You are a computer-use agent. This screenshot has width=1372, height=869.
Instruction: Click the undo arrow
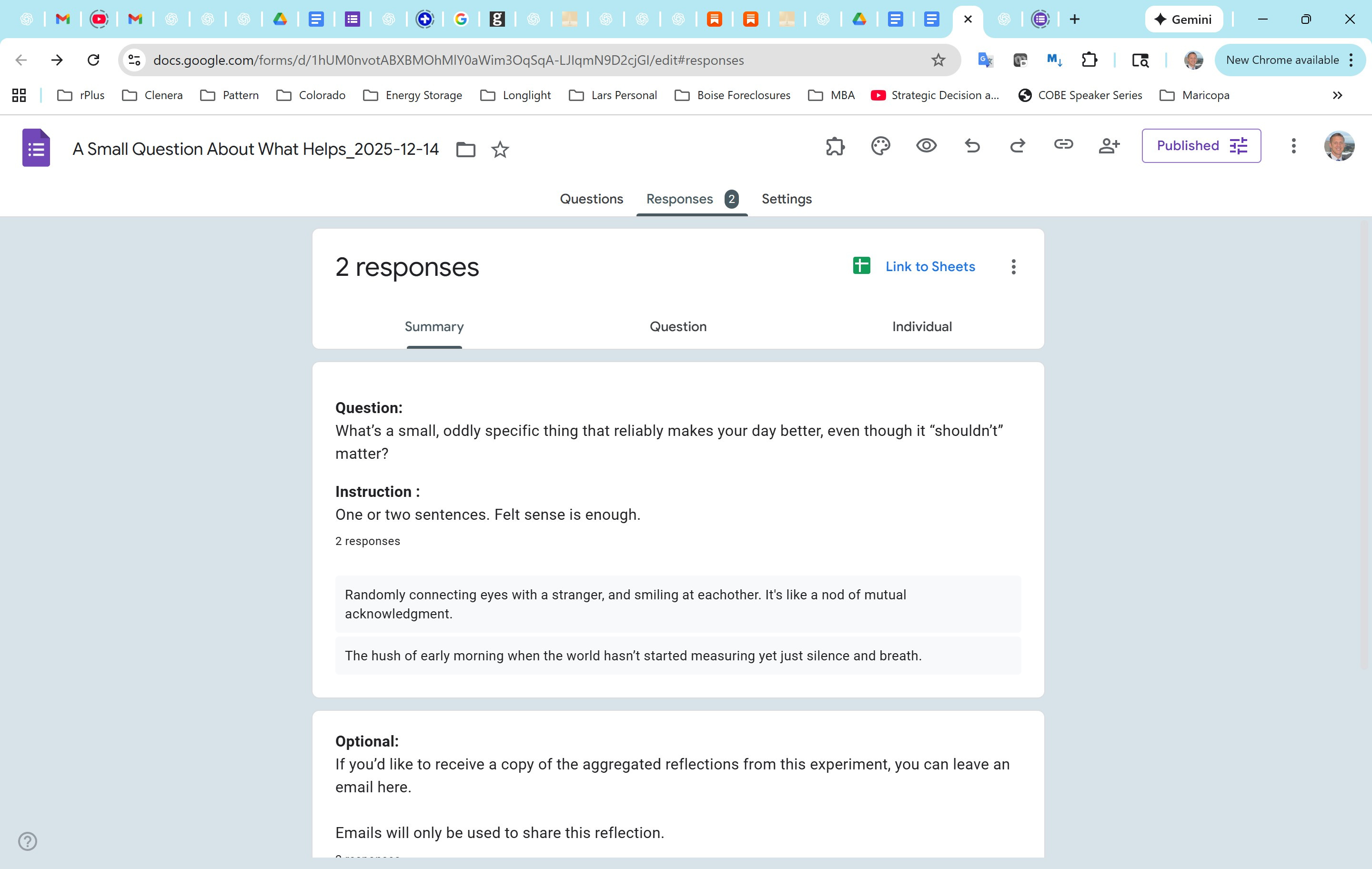[x=972, y=146]
